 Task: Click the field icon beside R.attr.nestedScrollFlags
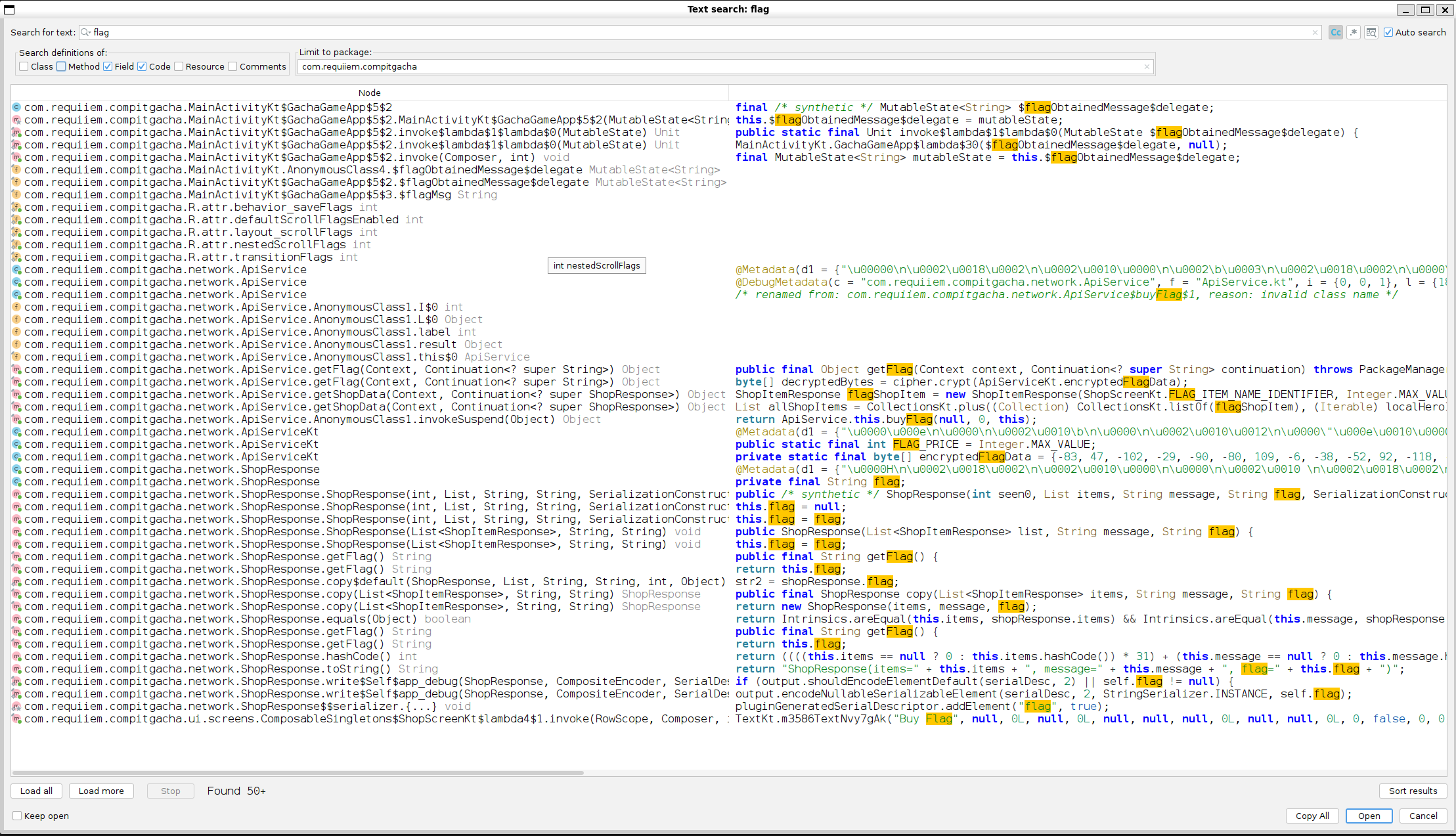pos(16,244)
